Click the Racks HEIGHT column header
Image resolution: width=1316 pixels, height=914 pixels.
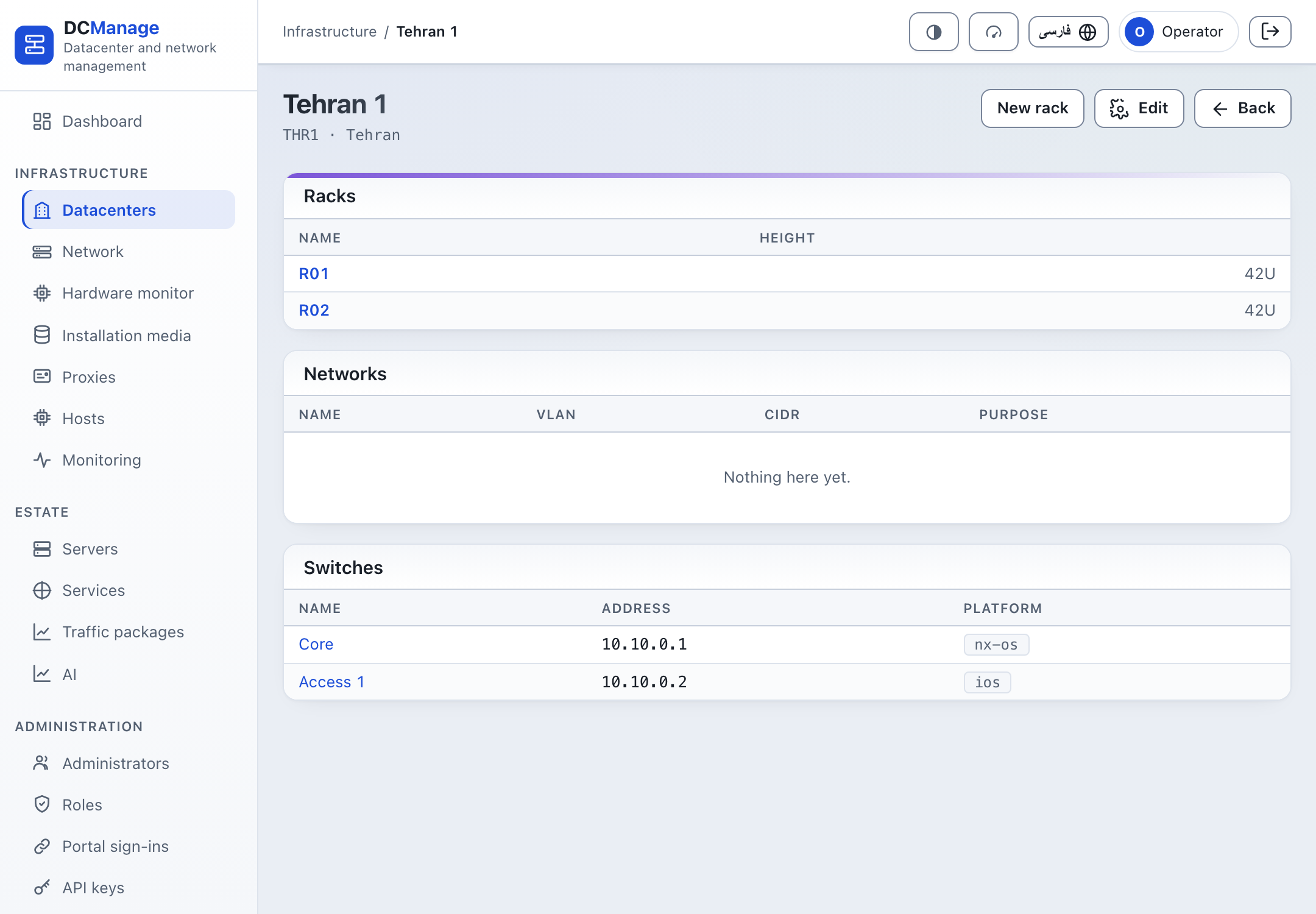click(787, 238)
